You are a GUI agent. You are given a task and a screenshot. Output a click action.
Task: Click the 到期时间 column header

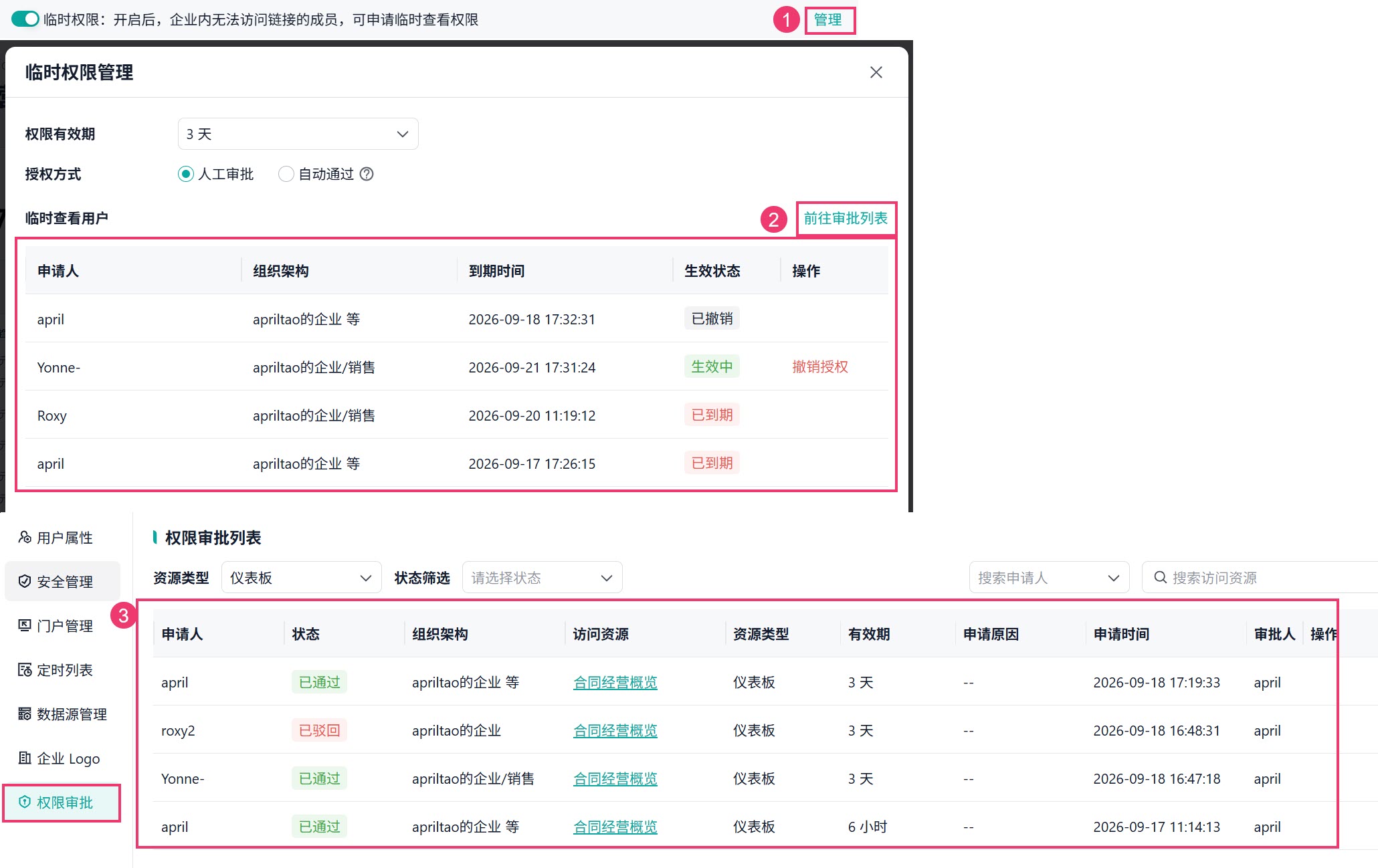[x=496, y=271]
